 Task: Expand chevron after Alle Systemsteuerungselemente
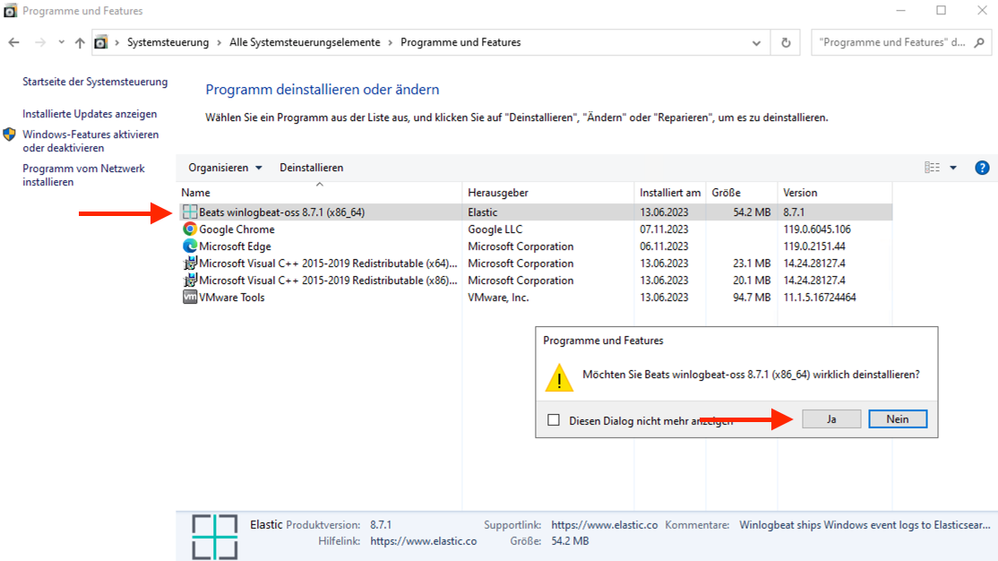[390, 43]
